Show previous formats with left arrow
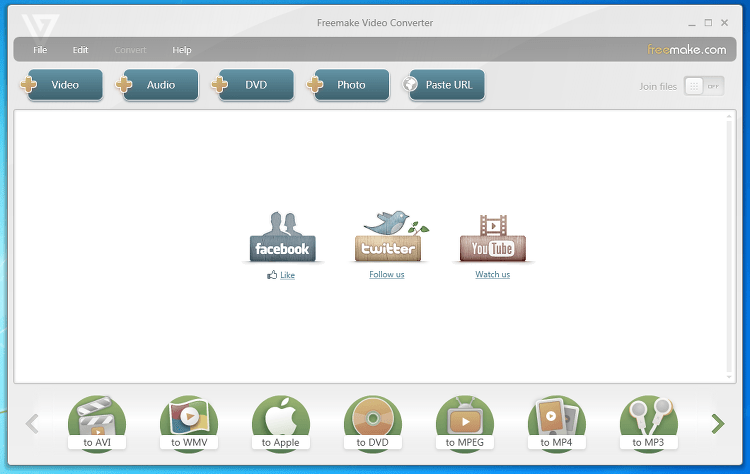The image size is (750, 474). tap(32, 424)
